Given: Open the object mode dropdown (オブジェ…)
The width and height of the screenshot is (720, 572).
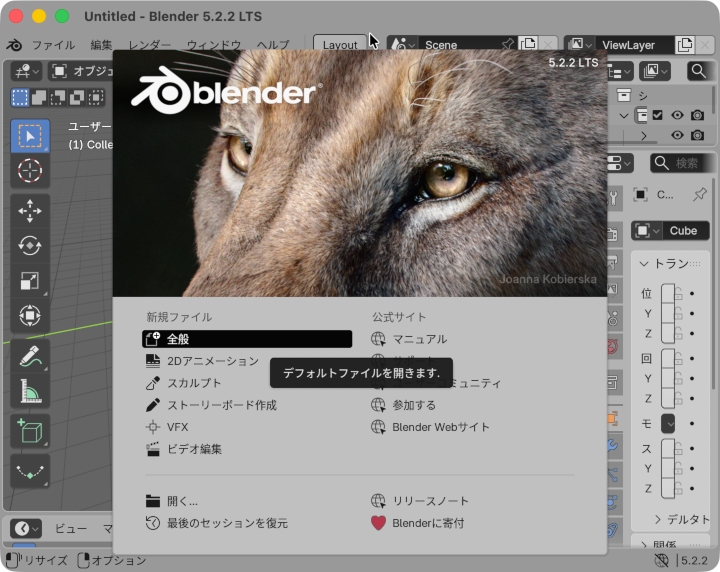Looking at the screenshot, I should click(80, 71).
